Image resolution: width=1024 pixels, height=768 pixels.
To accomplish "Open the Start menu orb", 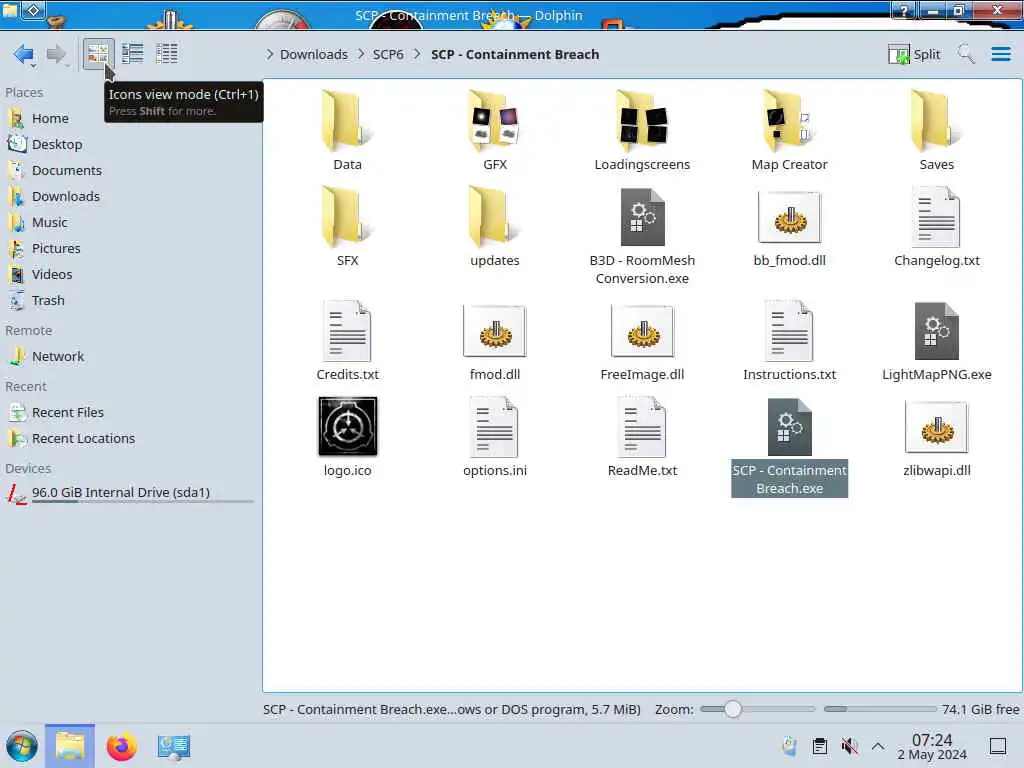I will 22,746.
